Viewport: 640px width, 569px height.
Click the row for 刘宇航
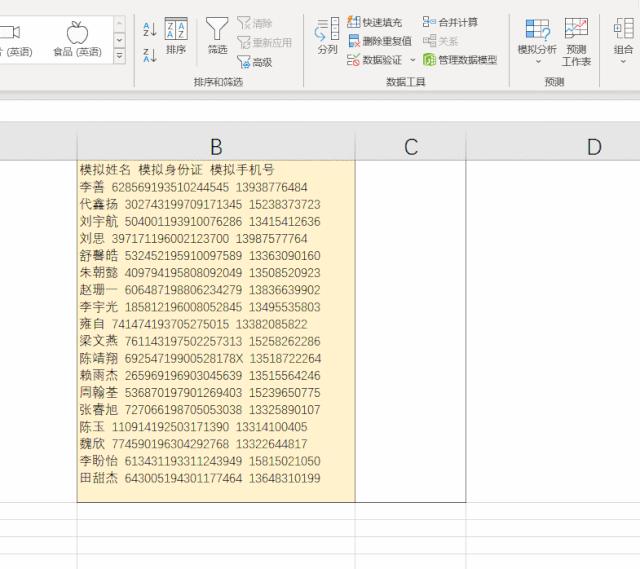[x=200, y=221]
